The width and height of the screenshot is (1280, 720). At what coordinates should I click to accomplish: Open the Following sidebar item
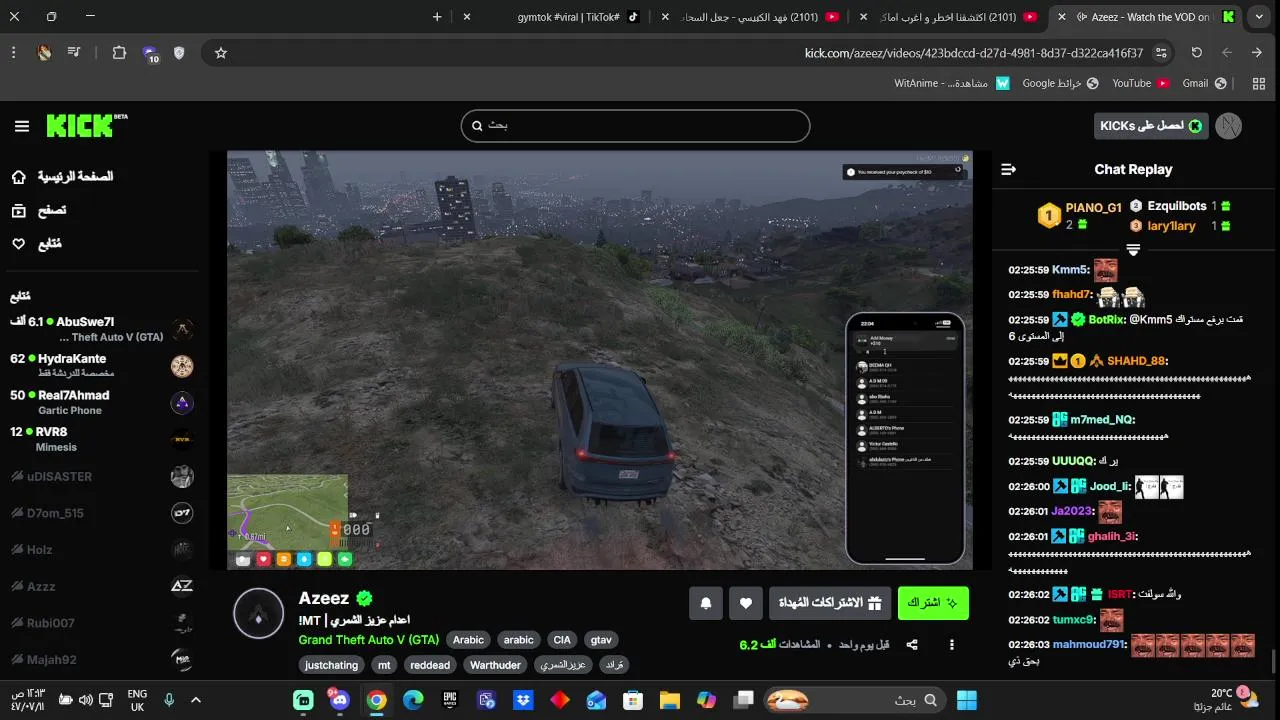point(38,244)
